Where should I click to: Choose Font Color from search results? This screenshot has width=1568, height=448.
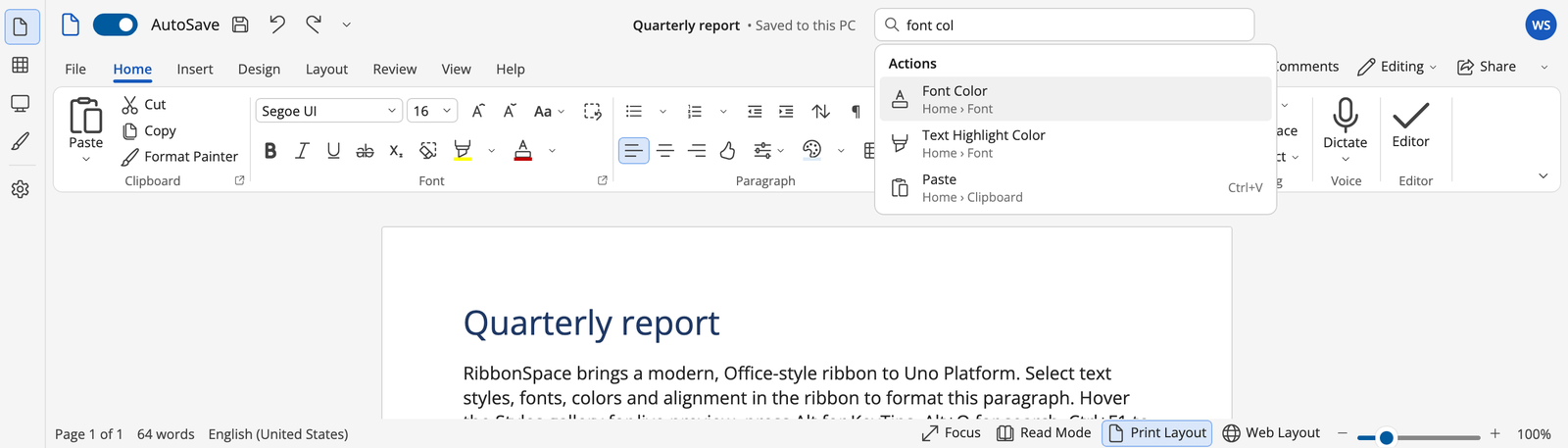pyautogui.click(x=1076, y=99)
